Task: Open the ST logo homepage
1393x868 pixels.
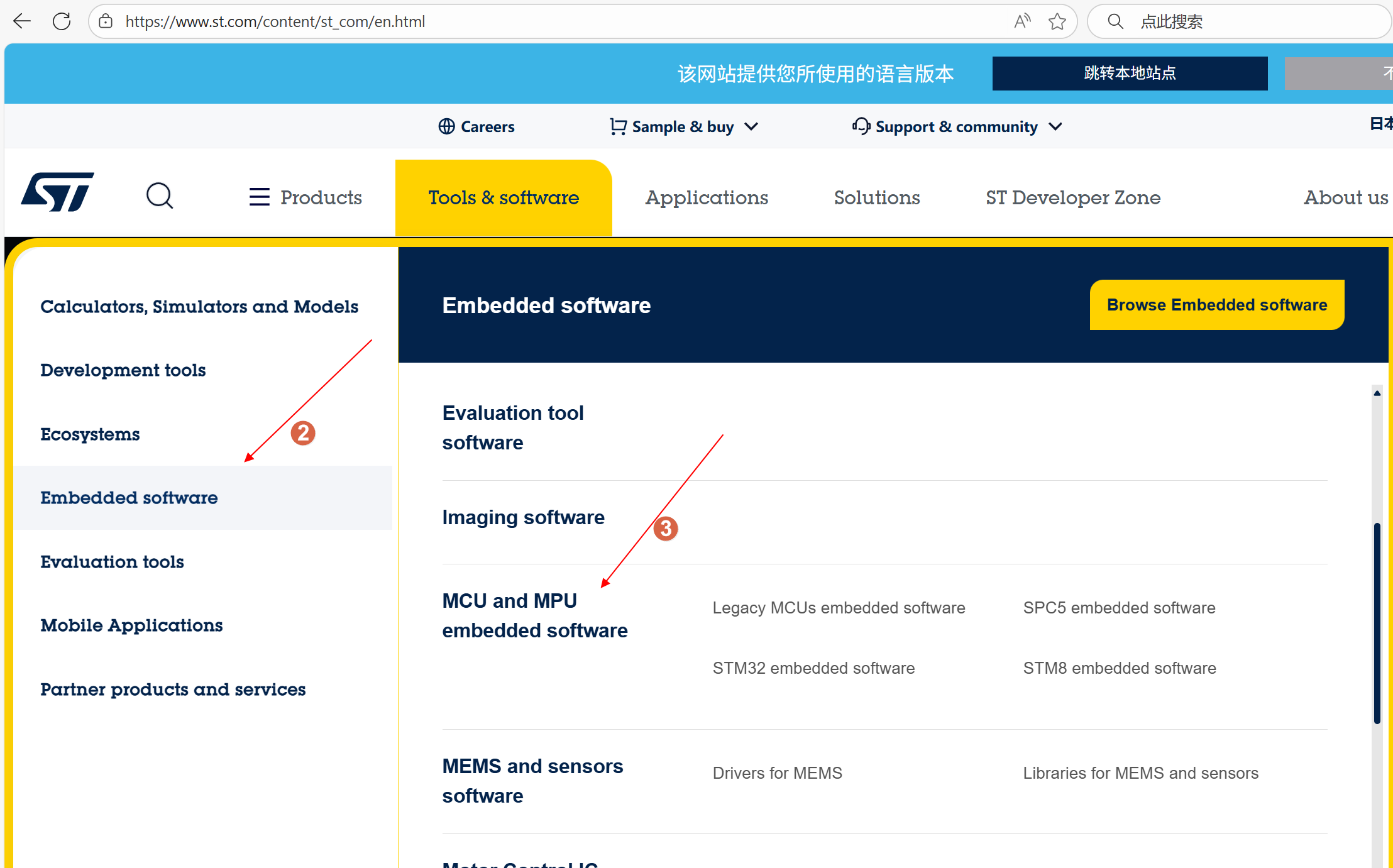Action: click(57, 192)
